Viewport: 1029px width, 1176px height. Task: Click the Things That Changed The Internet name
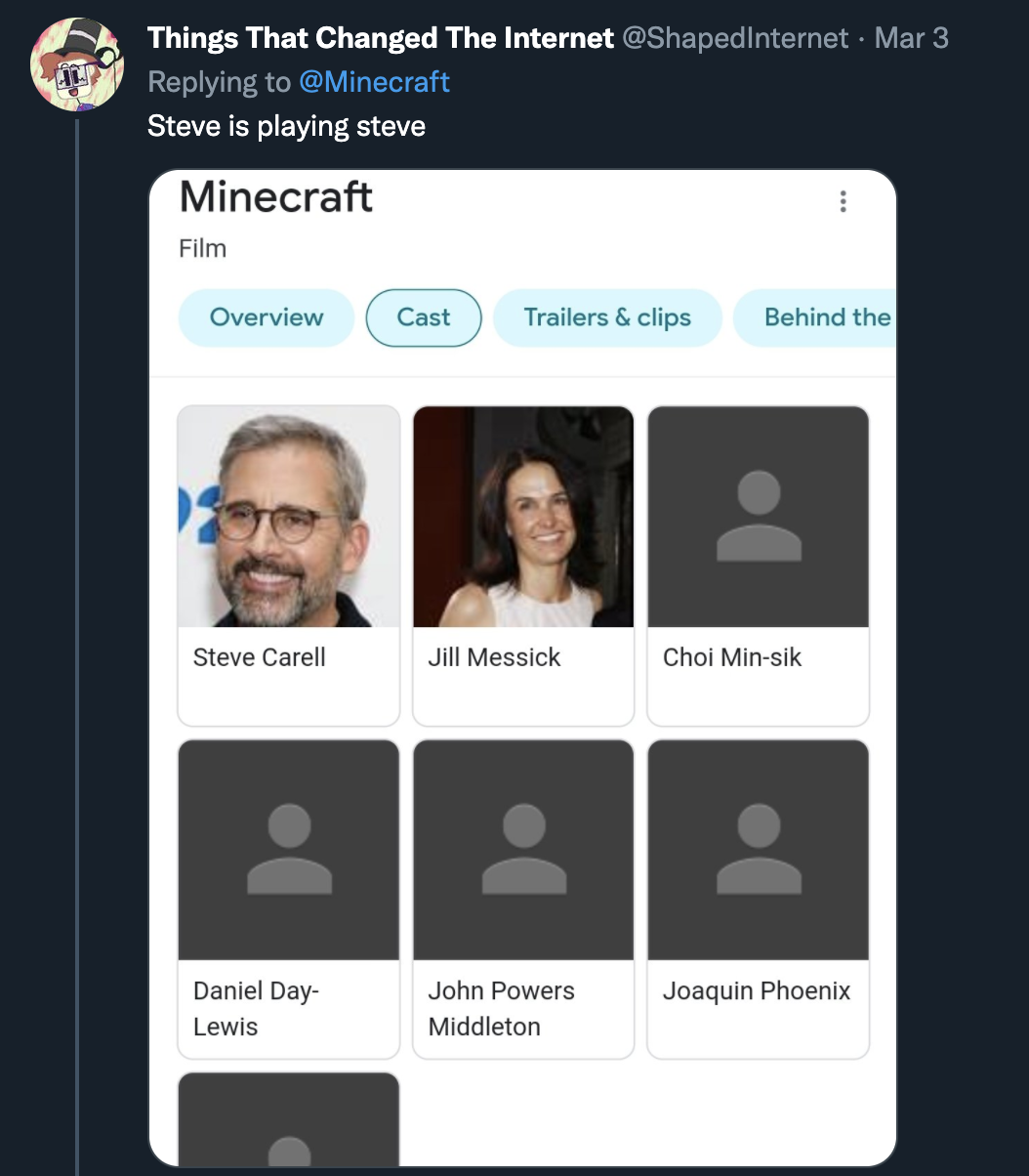(x=381, y=38)
